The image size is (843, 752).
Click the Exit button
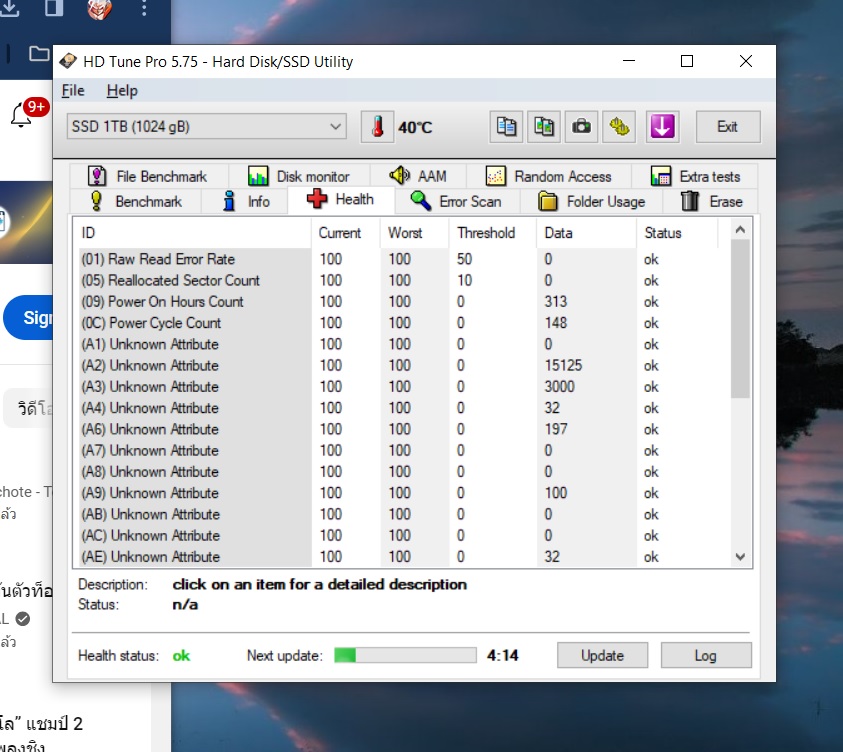click(x=727, y=127)
